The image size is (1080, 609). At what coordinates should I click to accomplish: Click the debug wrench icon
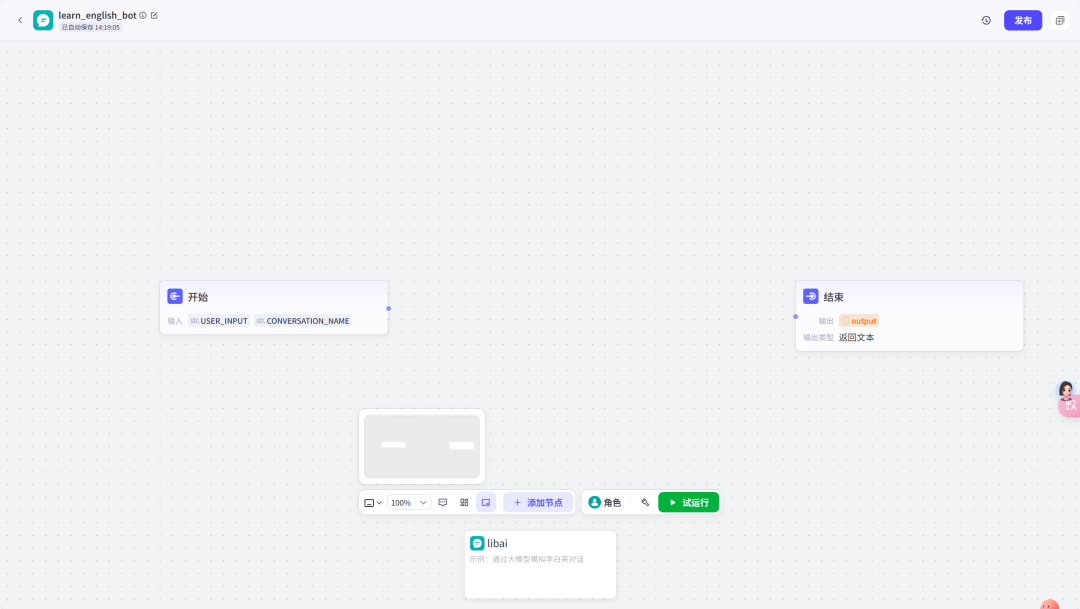[x=645, y=502]
